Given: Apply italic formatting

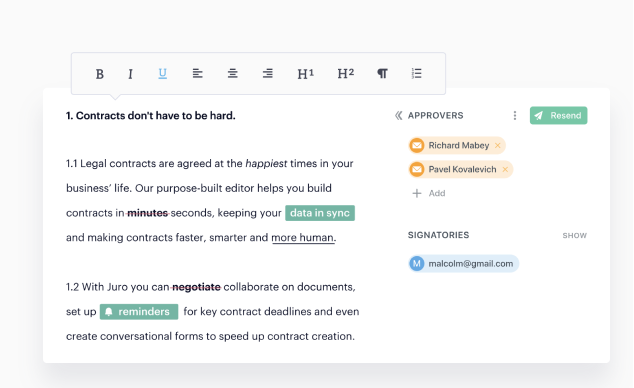Looking at the screenshot, I should tap(130, 74).
